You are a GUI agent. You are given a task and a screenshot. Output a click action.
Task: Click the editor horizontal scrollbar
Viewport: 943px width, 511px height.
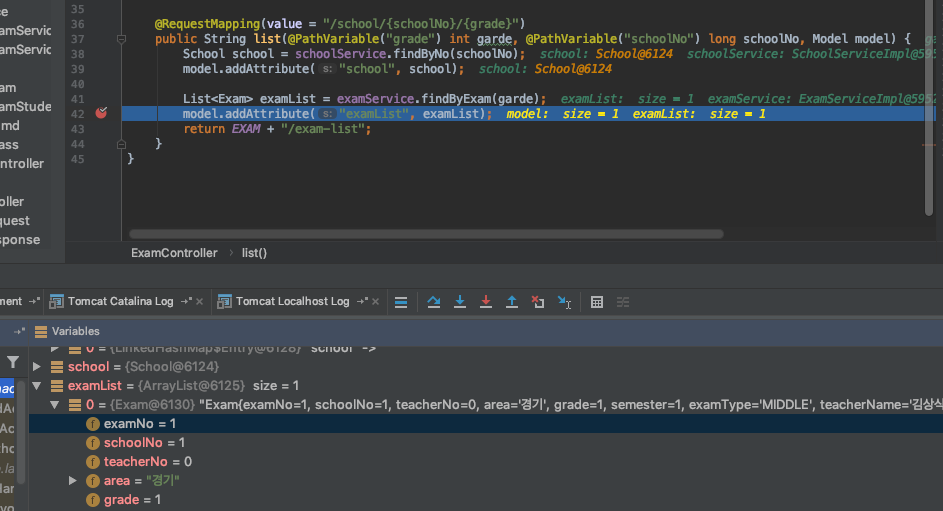click(426, 234)
